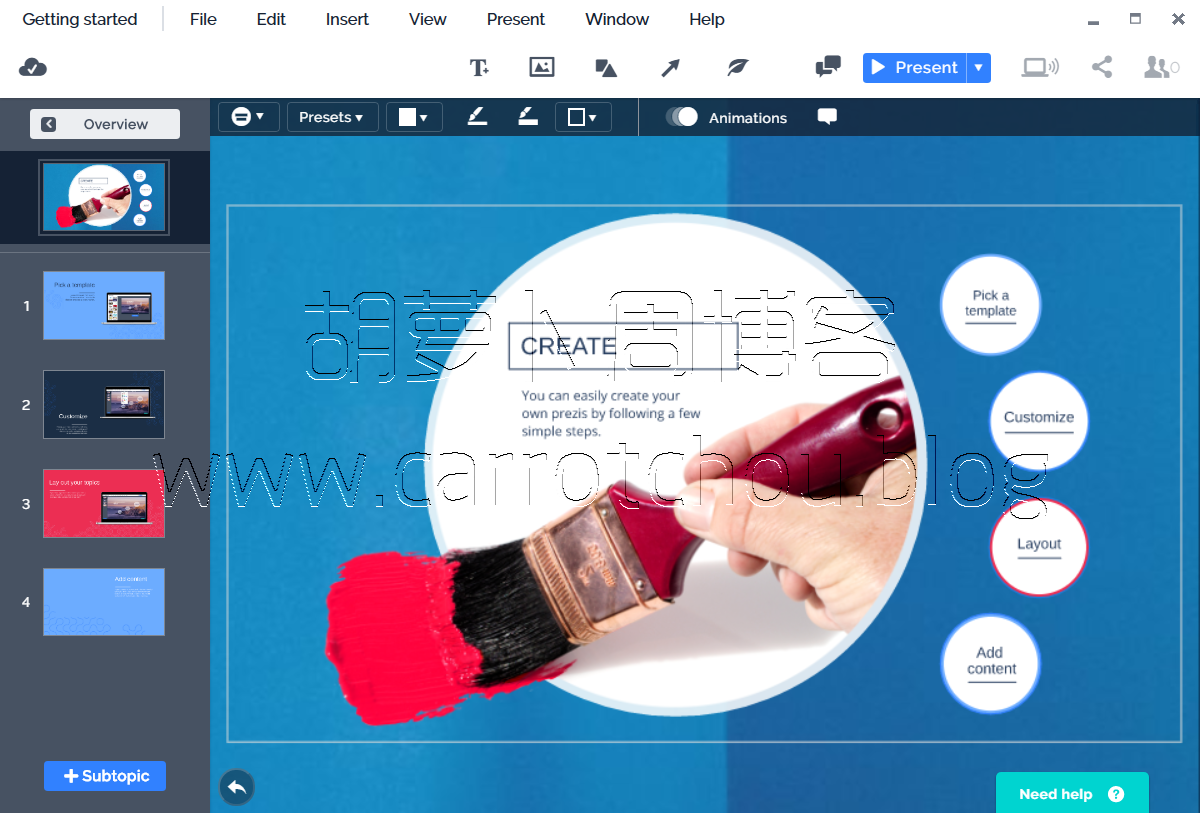The width and height of the screenshot is (1200, 813).
Task: Click the 'You can easily create' paragraph
Action: 611,413
